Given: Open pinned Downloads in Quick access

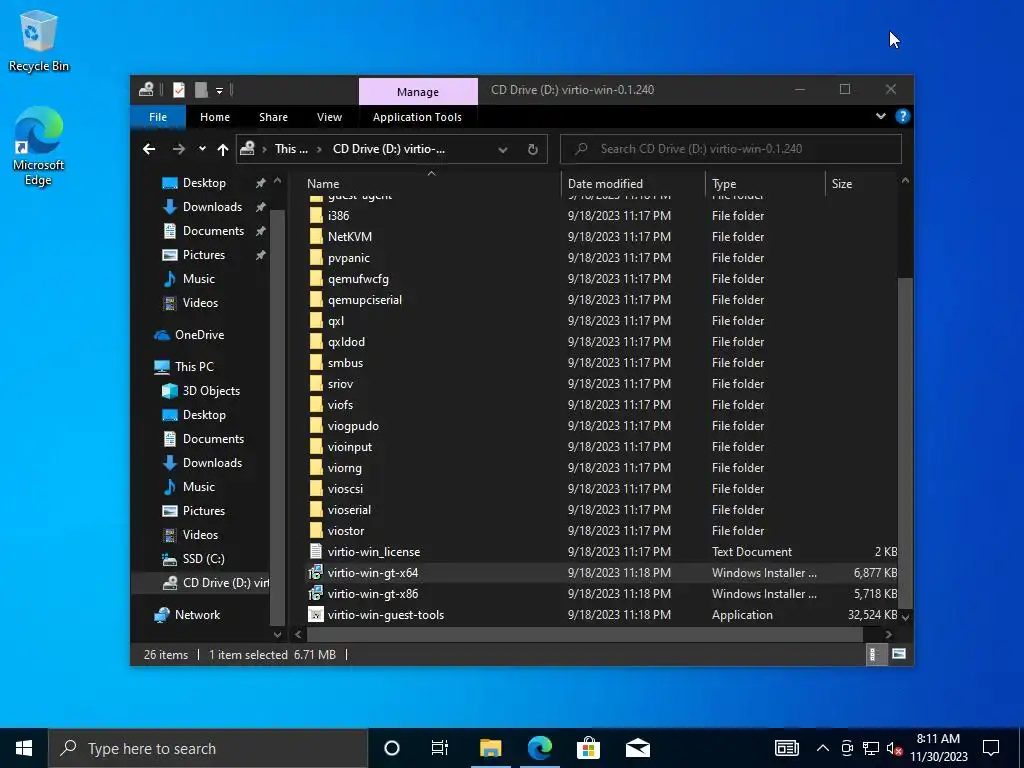Looking at the screenshot, I should point(212,207).
